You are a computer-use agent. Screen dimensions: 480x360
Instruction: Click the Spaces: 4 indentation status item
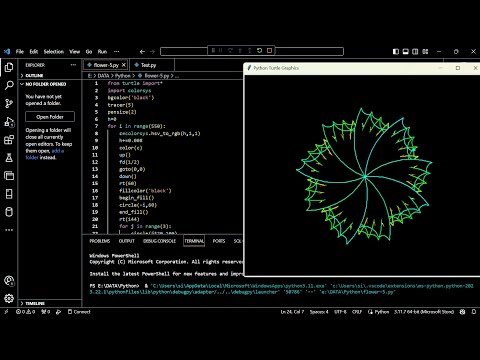coord(319,312)
